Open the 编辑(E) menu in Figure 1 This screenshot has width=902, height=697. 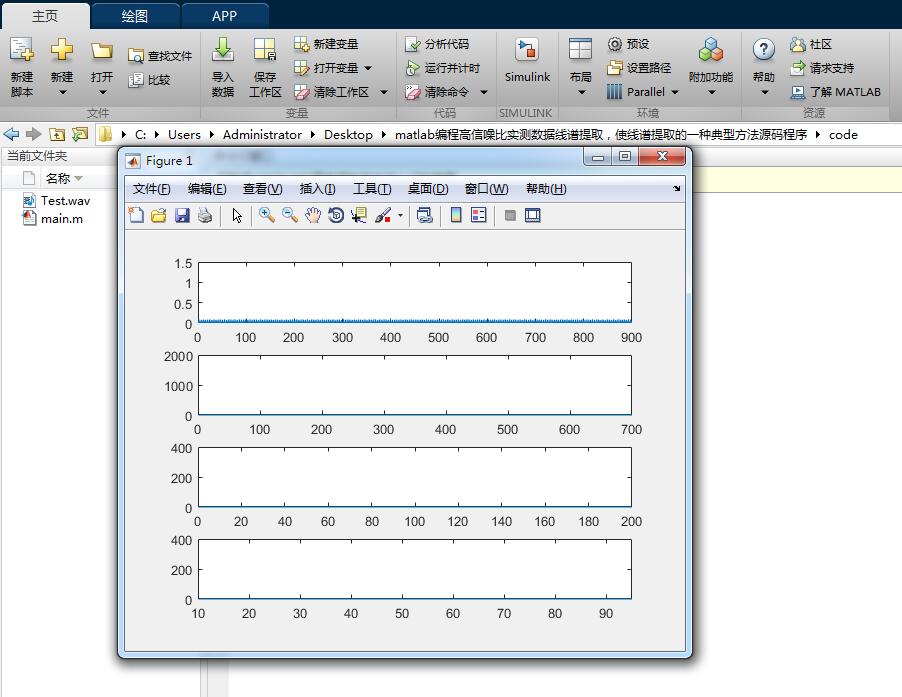207,189
